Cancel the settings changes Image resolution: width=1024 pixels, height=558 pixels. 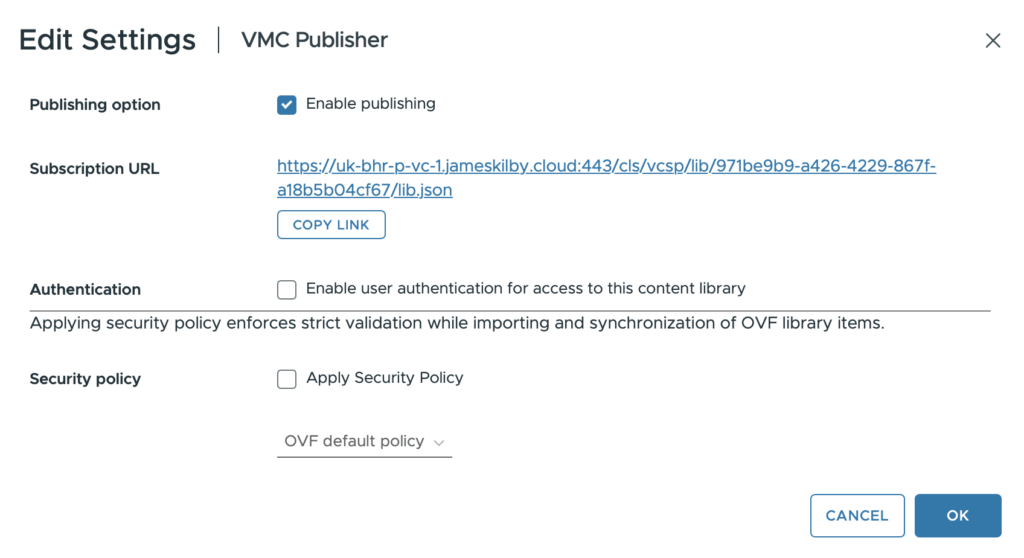click(857, 516)
